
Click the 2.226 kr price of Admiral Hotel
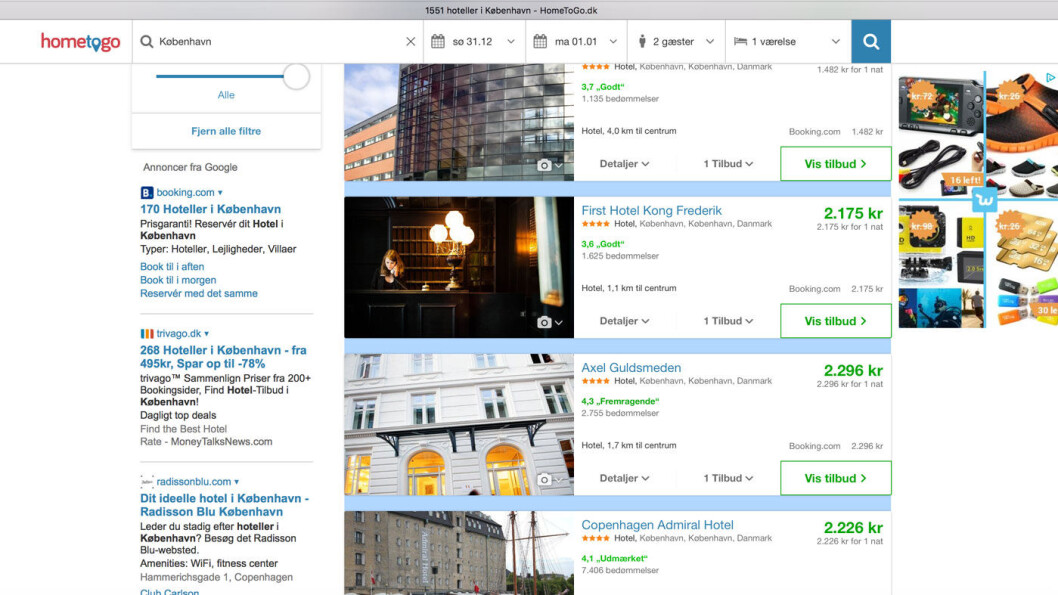tap(853, 528)
